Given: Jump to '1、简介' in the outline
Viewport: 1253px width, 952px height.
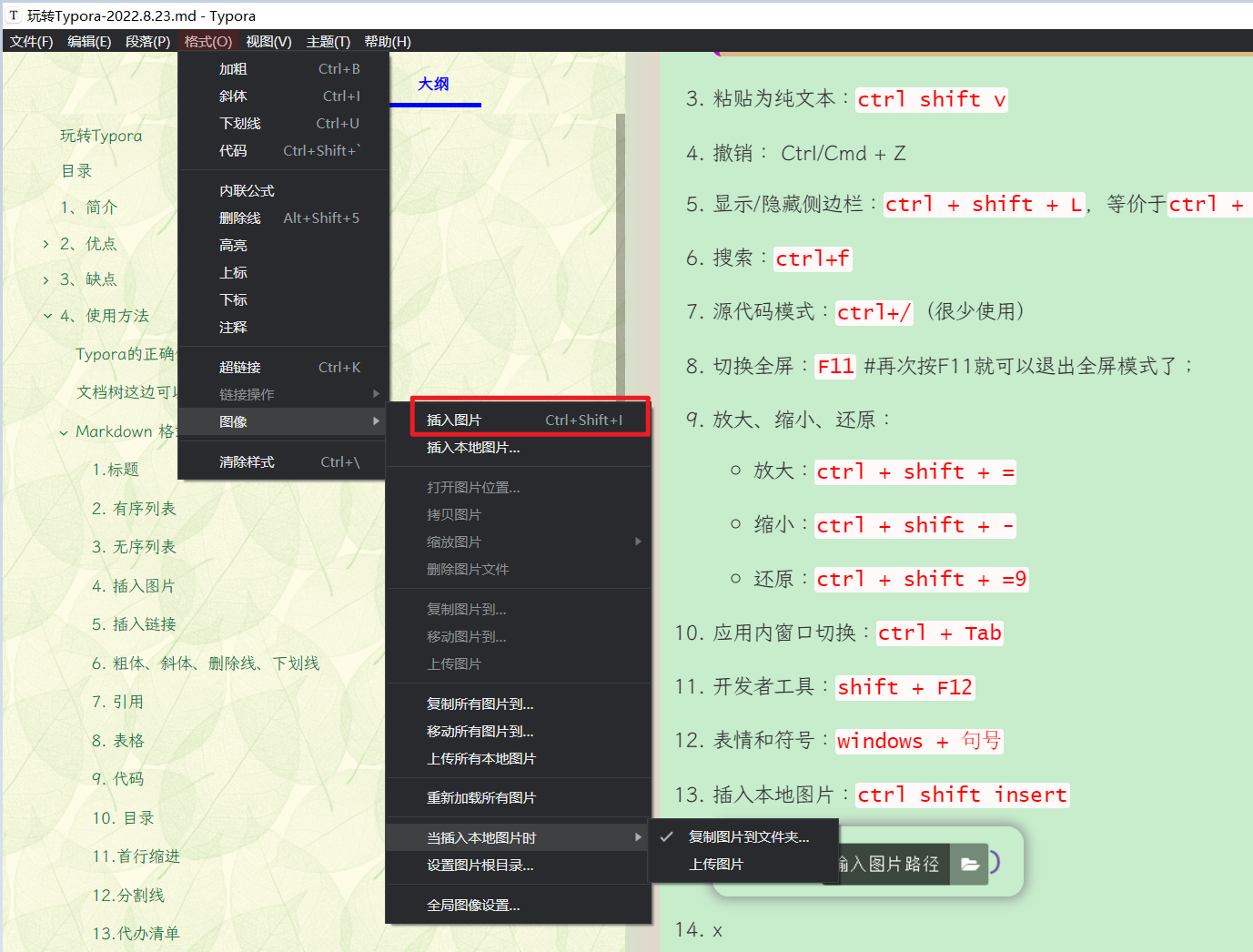Looking at the screenshot, I should 89,208.
